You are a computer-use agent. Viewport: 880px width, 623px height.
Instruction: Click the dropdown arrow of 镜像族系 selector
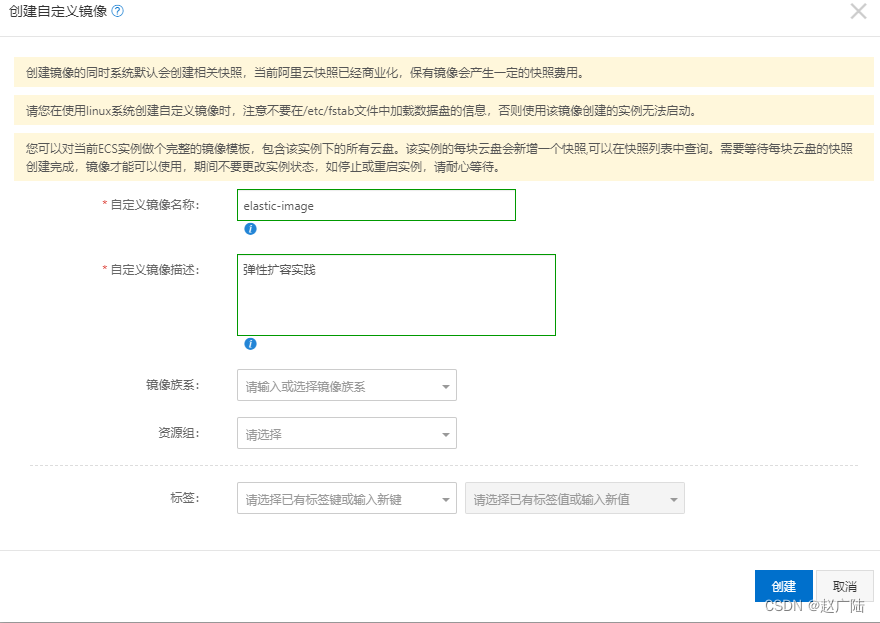click(444, 385)
